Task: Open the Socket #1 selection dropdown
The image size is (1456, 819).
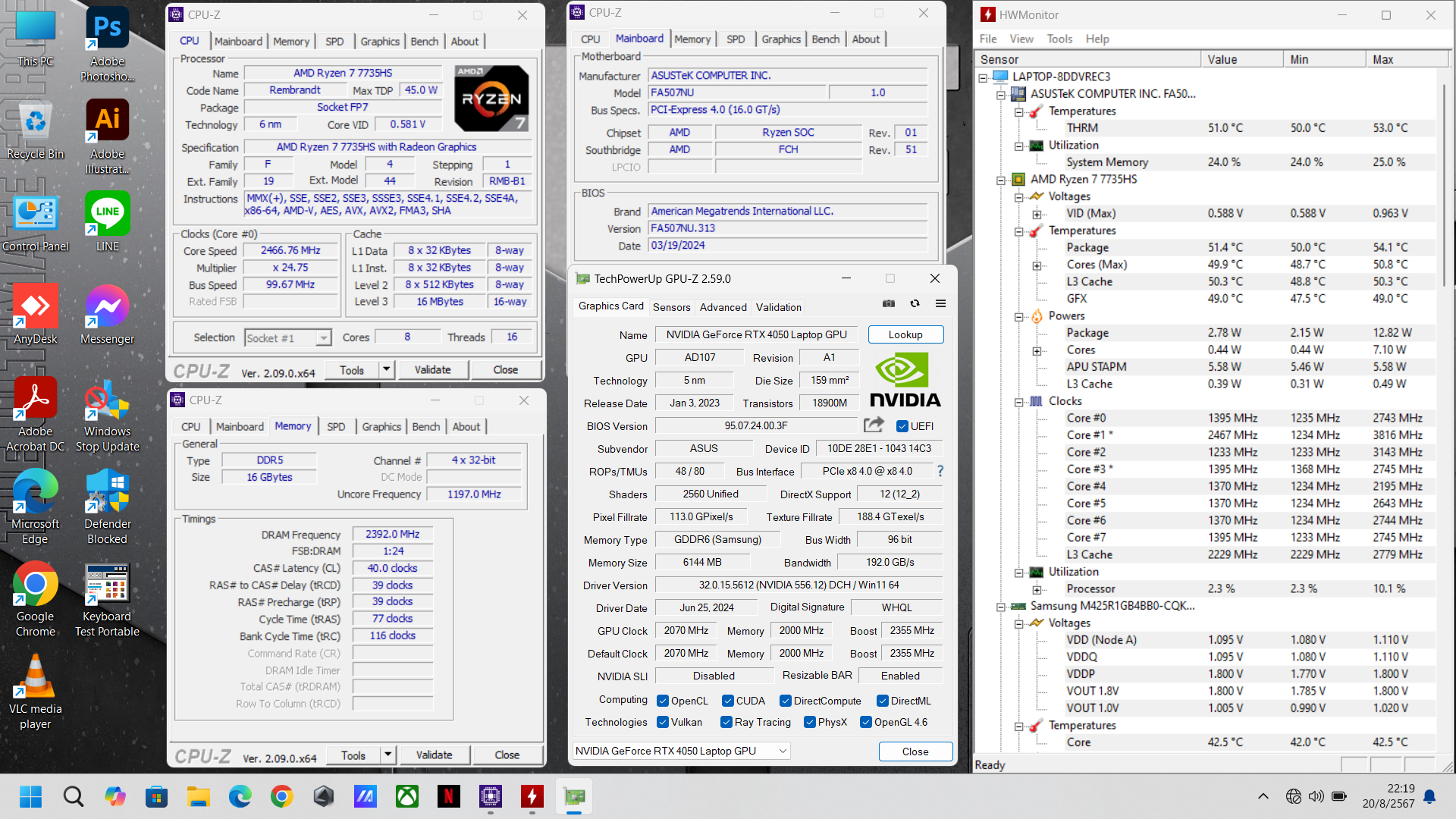Action: pyautogui.click(x=288, y=337)
